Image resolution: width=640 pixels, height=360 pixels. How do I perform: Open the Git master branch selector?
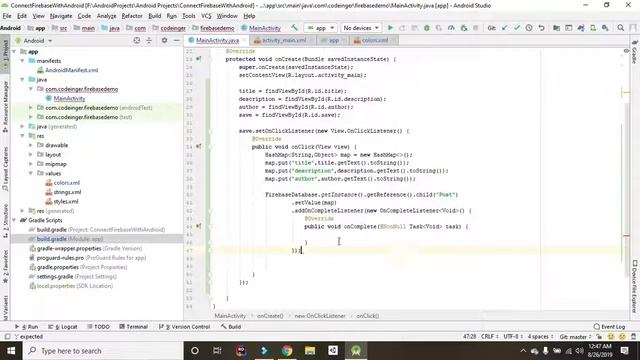pos(575,337)
